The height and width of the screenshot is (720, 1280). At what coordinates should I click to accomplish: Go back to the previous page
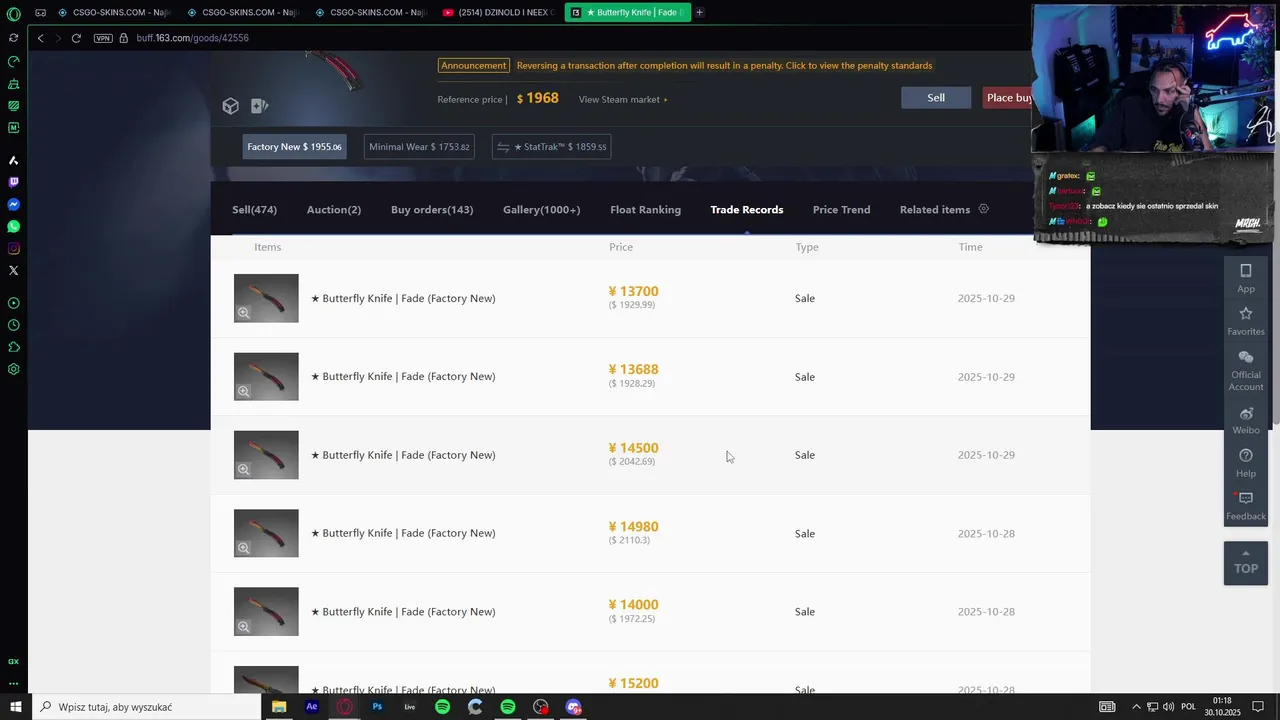pos(40,38)
